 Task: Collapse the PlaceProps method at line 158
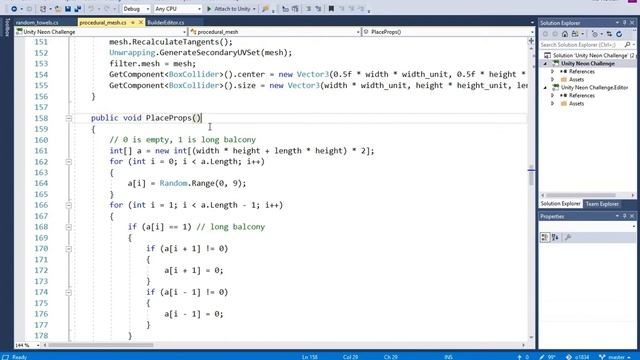[69, 118]
